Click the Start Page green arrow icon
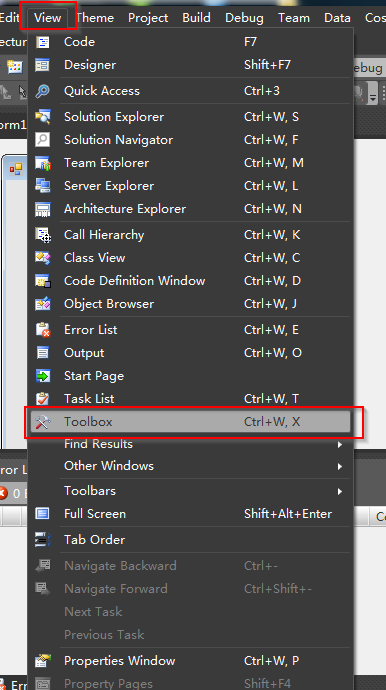 43,376
